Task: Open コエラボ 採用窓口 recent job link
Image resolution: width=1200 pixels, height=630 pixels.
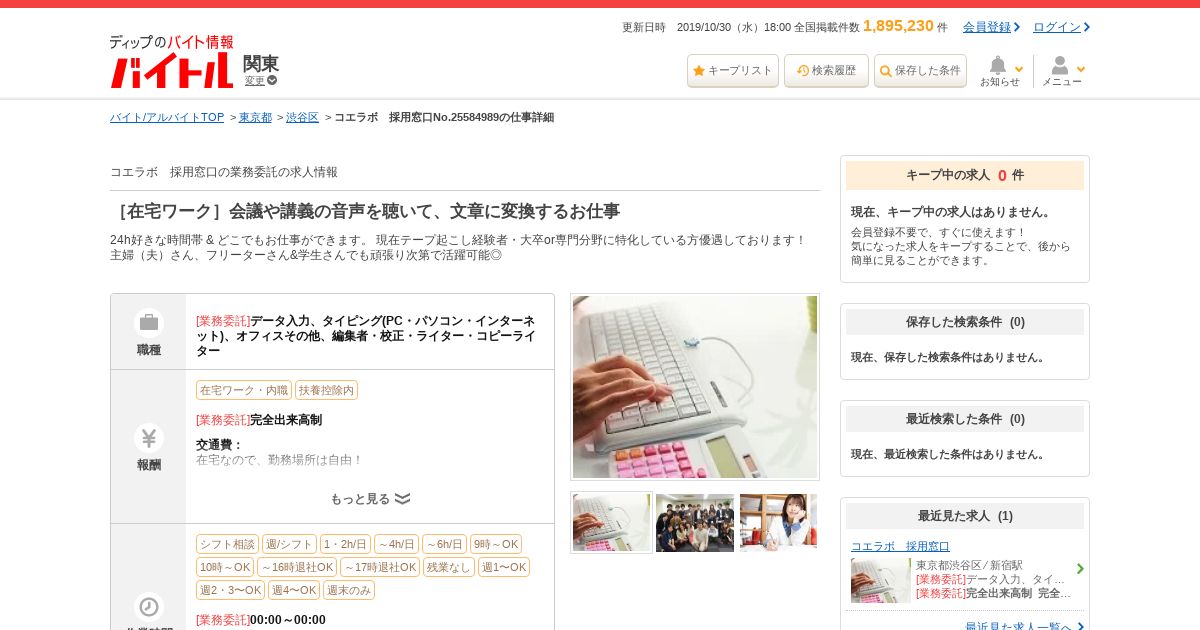Action: coord(900,546)
